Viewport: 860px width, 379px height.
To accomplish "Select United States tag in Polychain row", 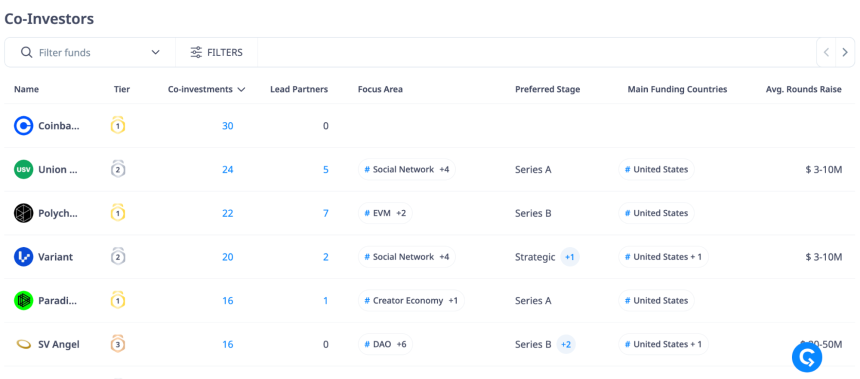I will 657,213.
